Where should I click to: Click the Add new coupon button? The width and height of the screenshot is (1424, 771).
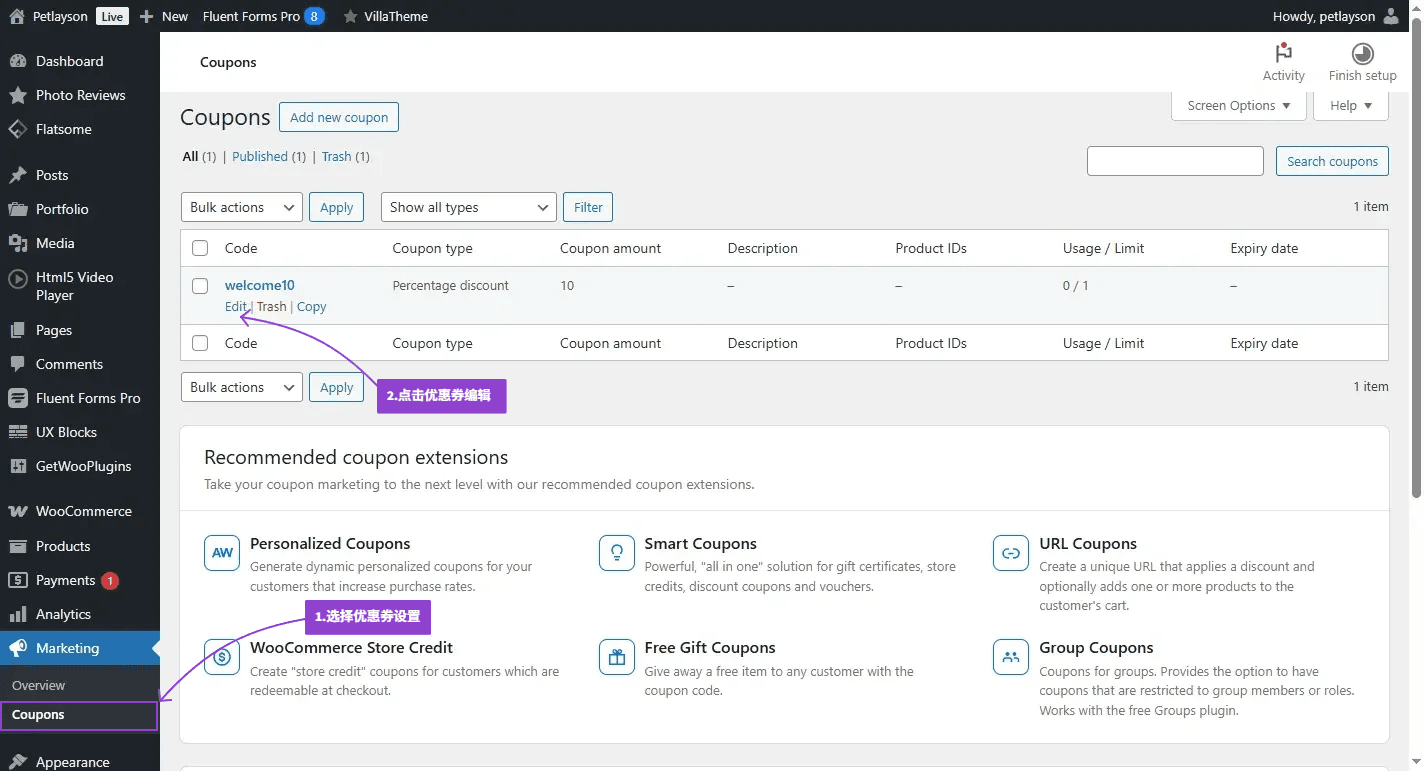click(x=339, y=117)
